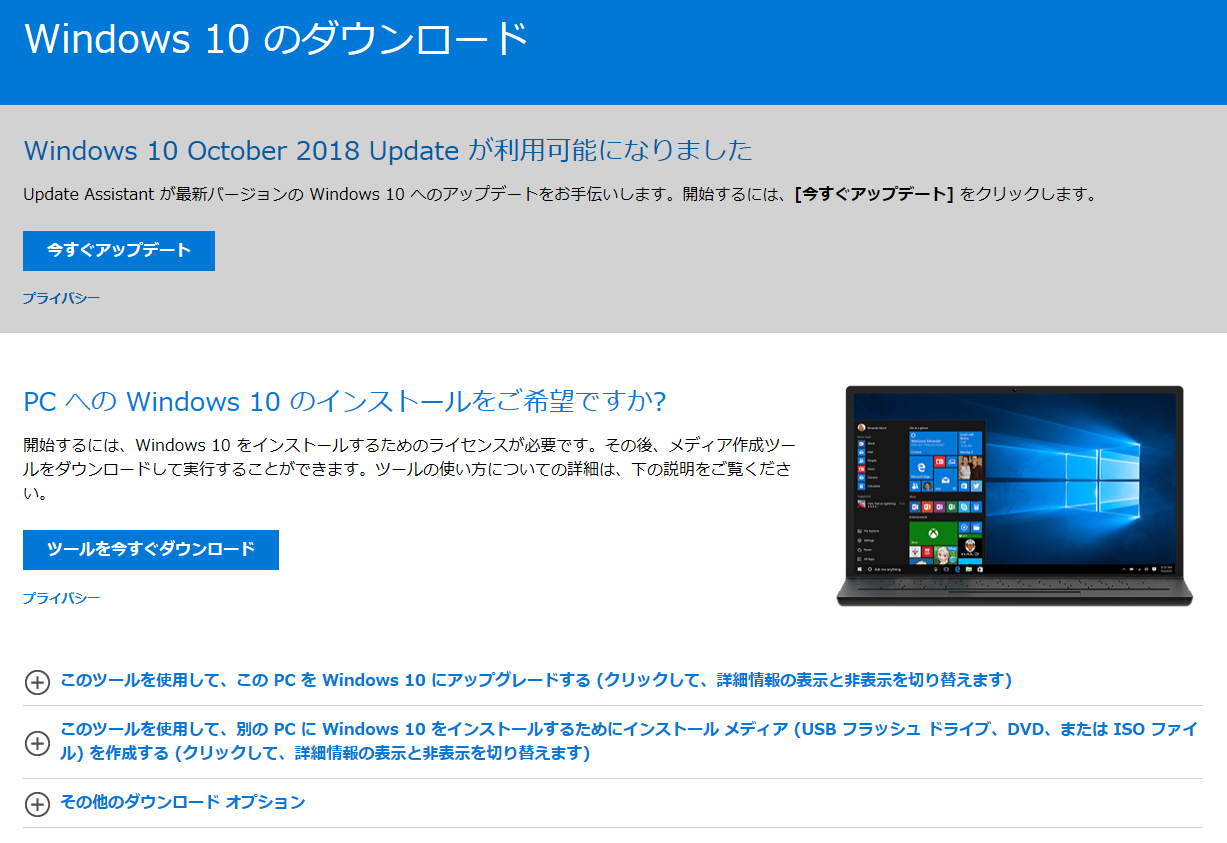The image size is (1227, 843).
Task: Open the この PC を Windows 10 にアップグレードする link
Action: (536, 680)
